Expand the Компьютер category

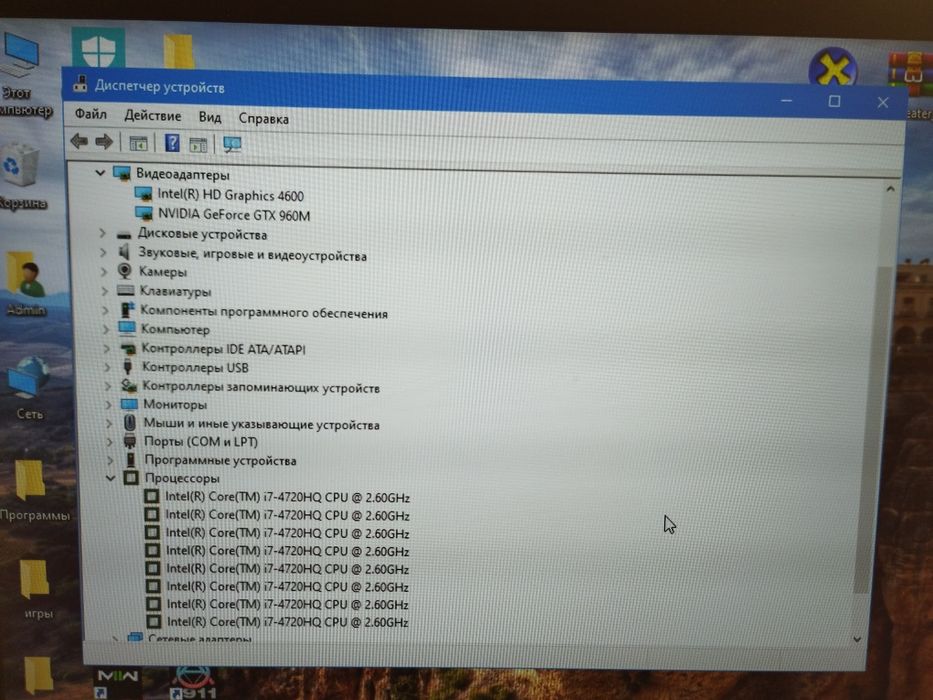tap(106, 329)
